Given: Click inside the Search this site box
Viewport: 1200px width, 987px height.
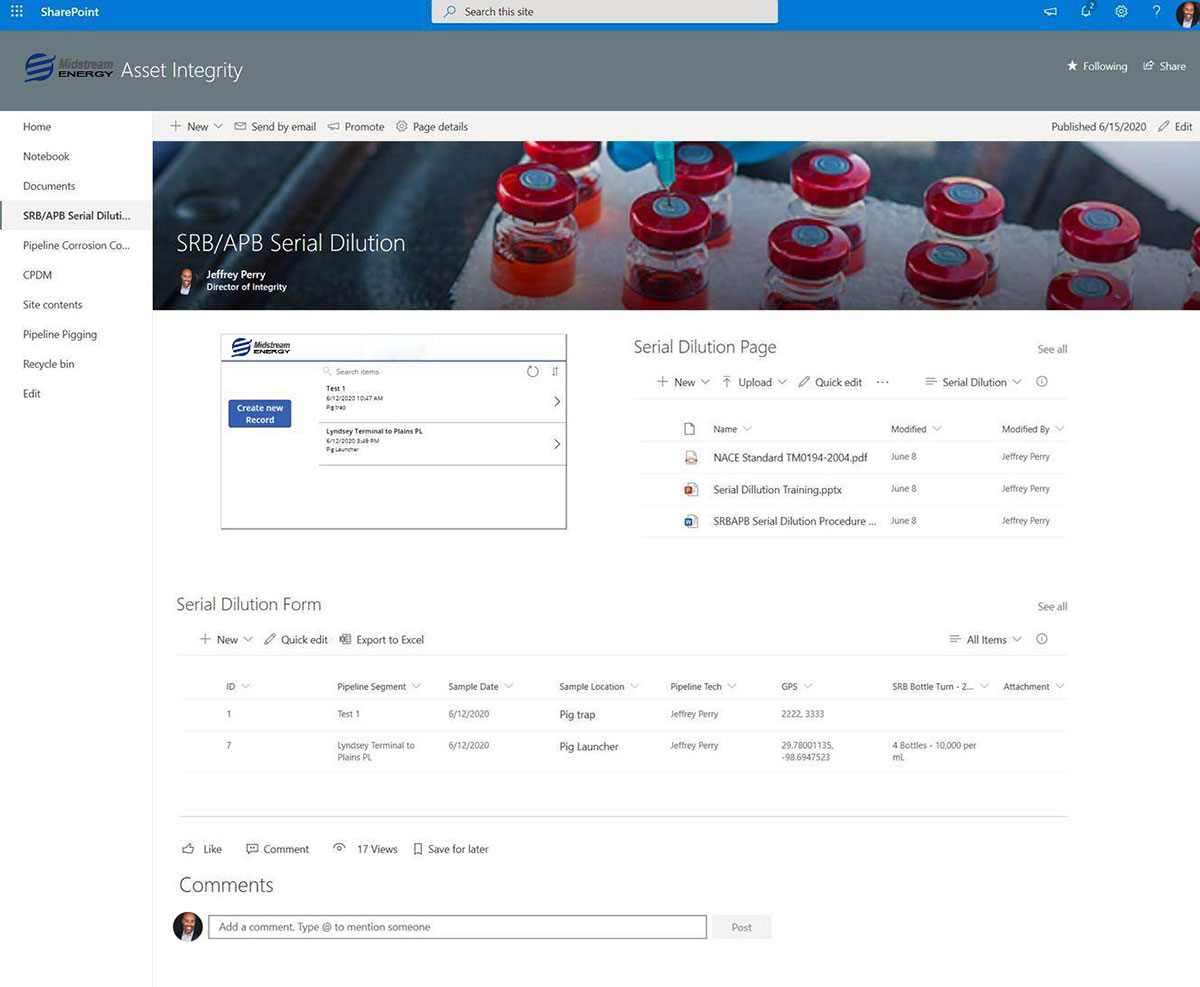Looking at the screenshot, I should pyautogui.click(x=604, y=12).
